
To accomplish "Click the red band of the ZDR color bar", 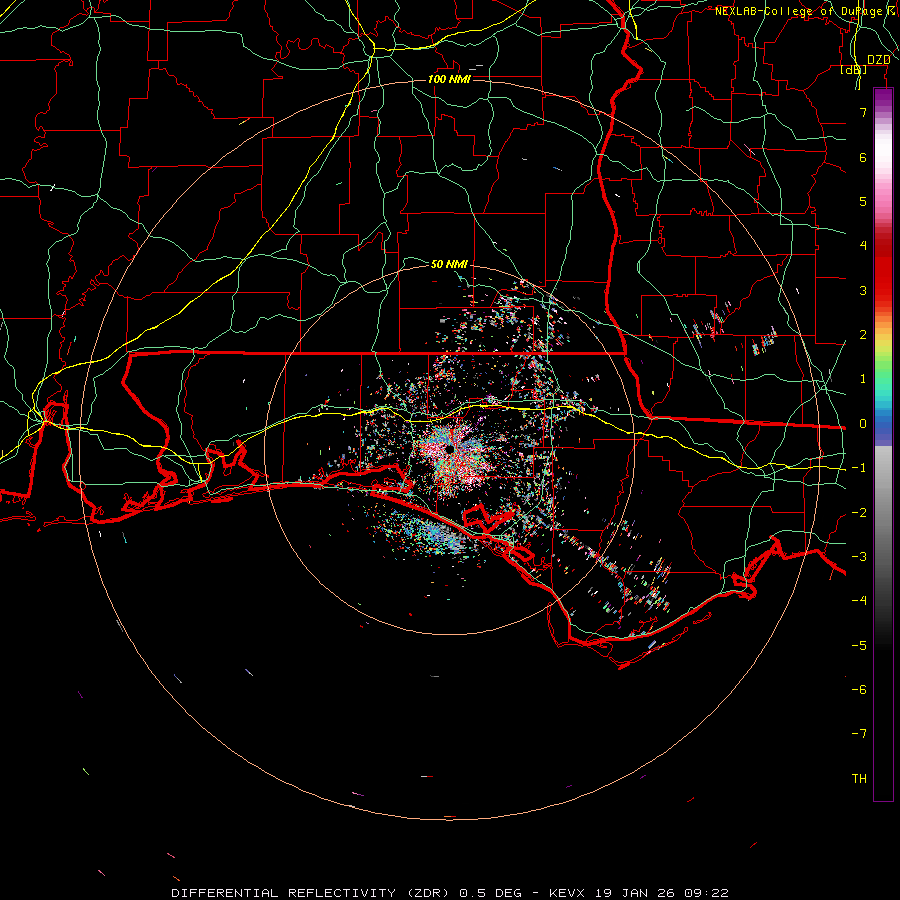I will point(883,270).
